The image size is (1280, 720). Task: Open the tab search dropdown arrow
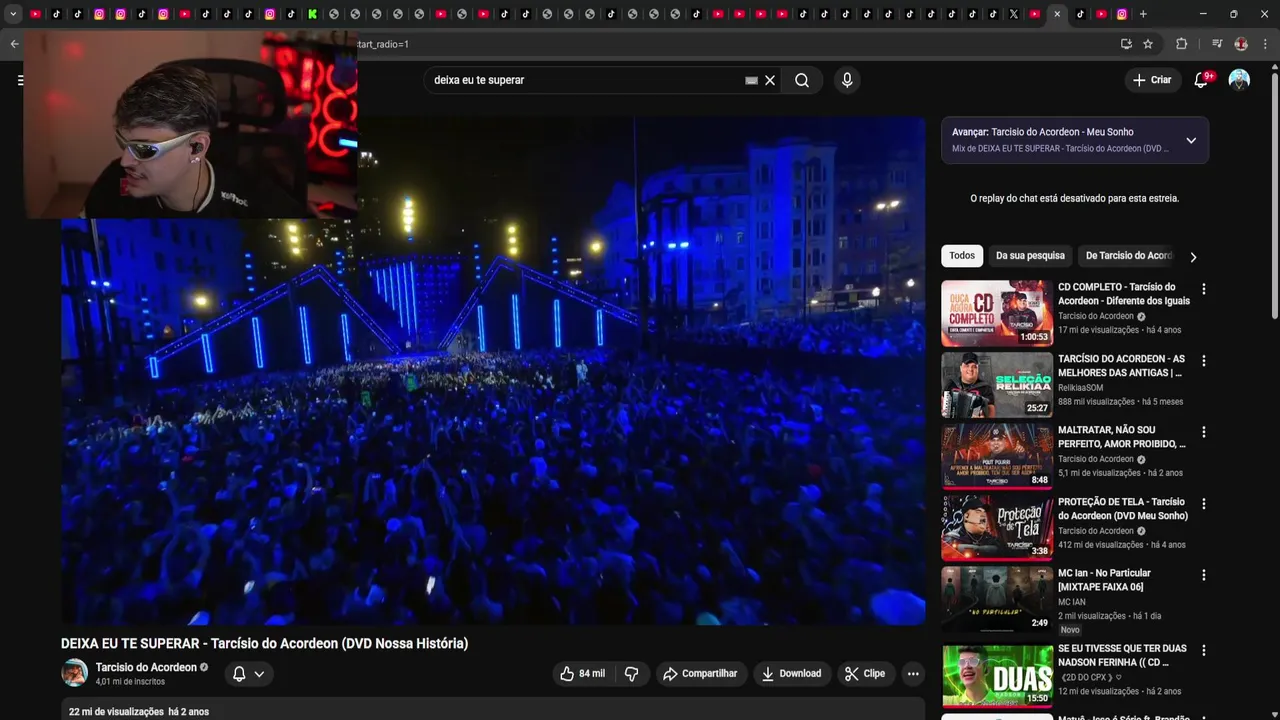(x=13, y=14)
